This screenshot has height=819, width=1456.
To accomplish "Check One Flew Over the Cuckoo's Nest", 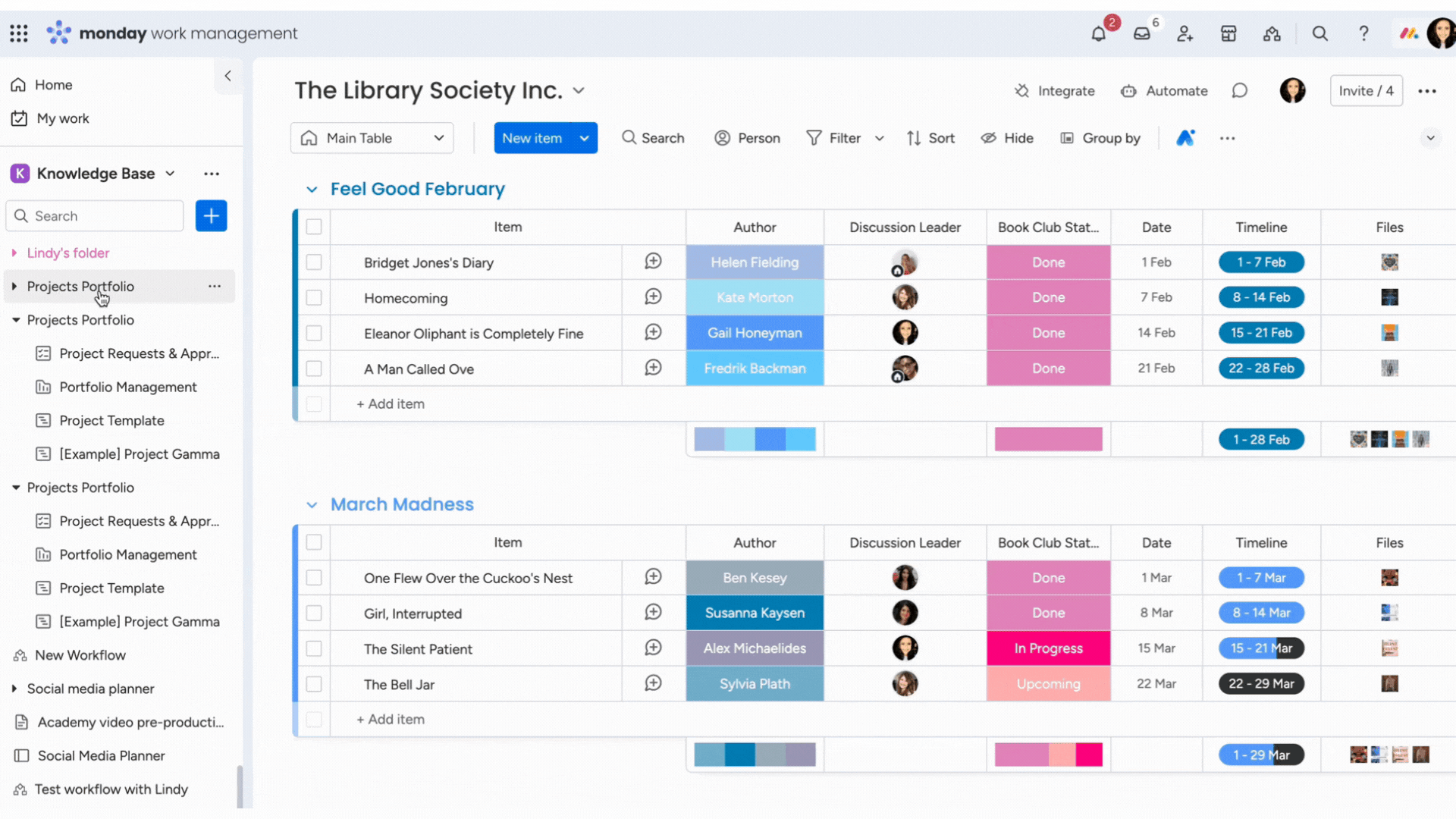I will [314, 578].
